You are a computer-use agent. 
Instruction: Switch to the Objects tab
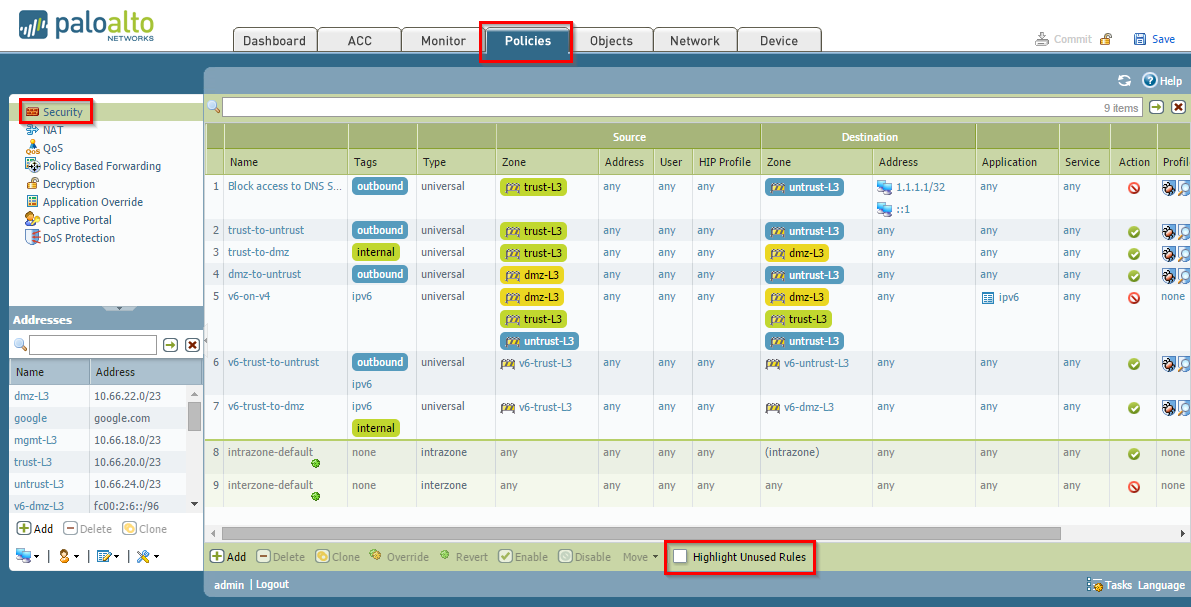point(613,40)
